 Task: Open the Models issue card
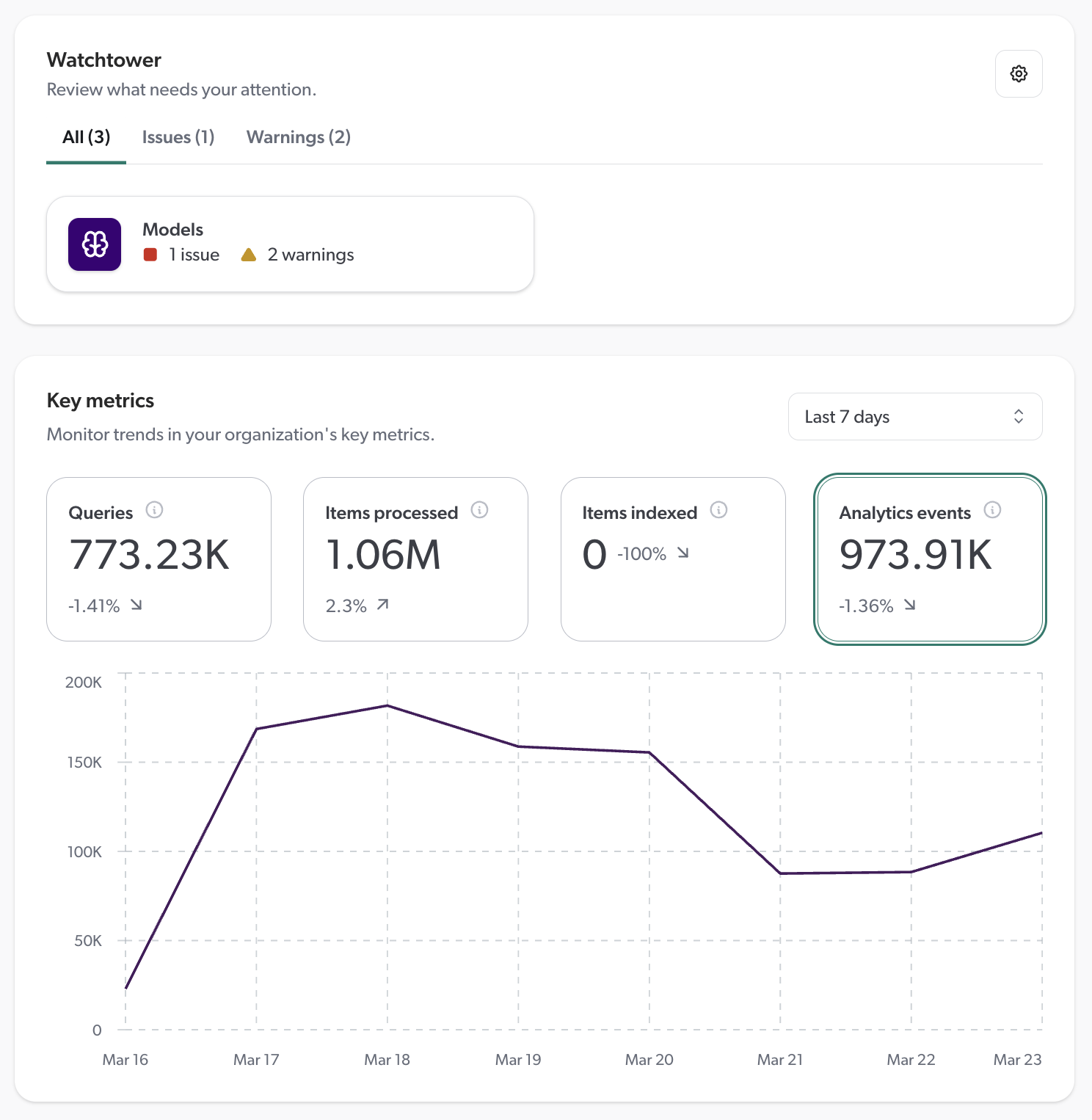point(291,243)
